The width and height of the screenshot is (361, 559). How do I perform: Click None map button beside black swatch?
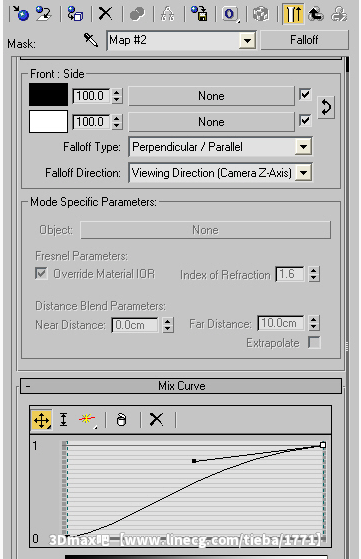tap(211, 96)
